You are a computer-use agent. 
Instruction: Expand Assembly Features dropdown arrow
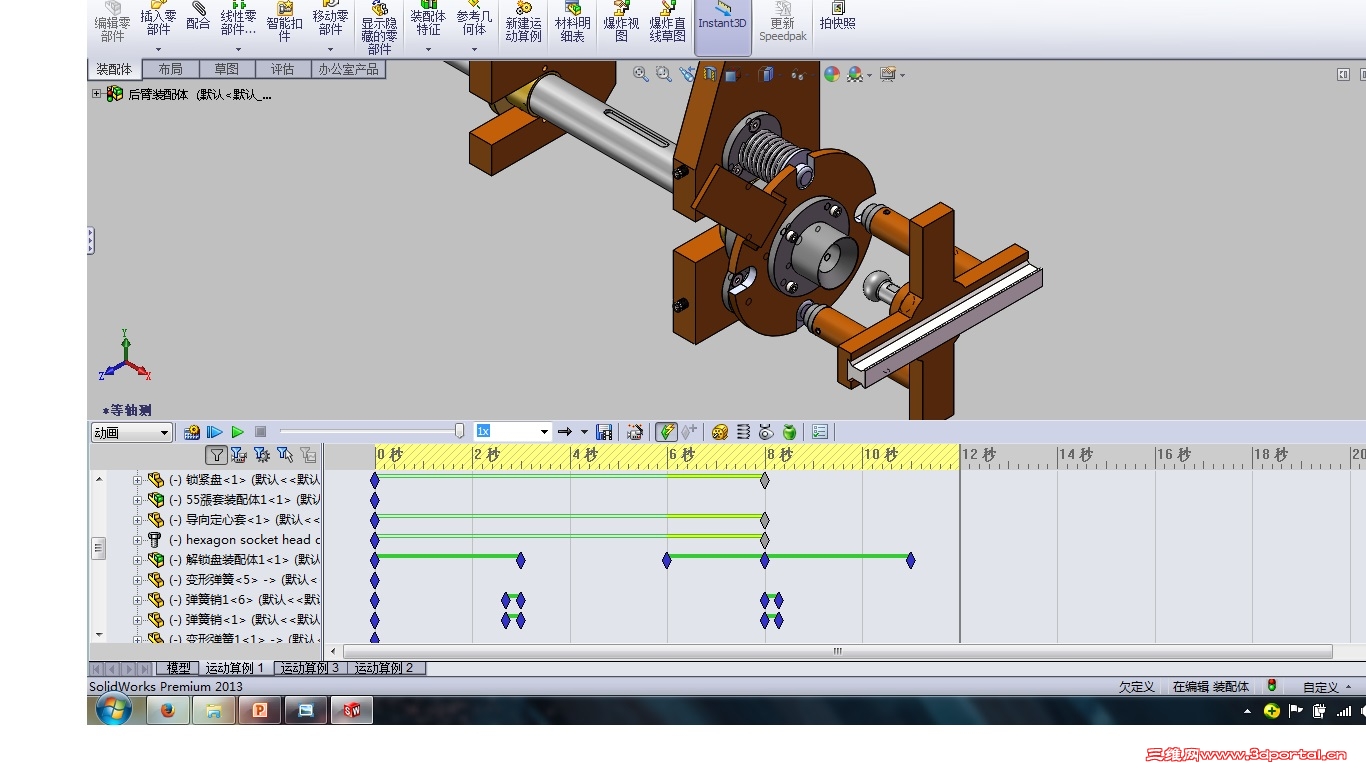(x=428, y=49)
